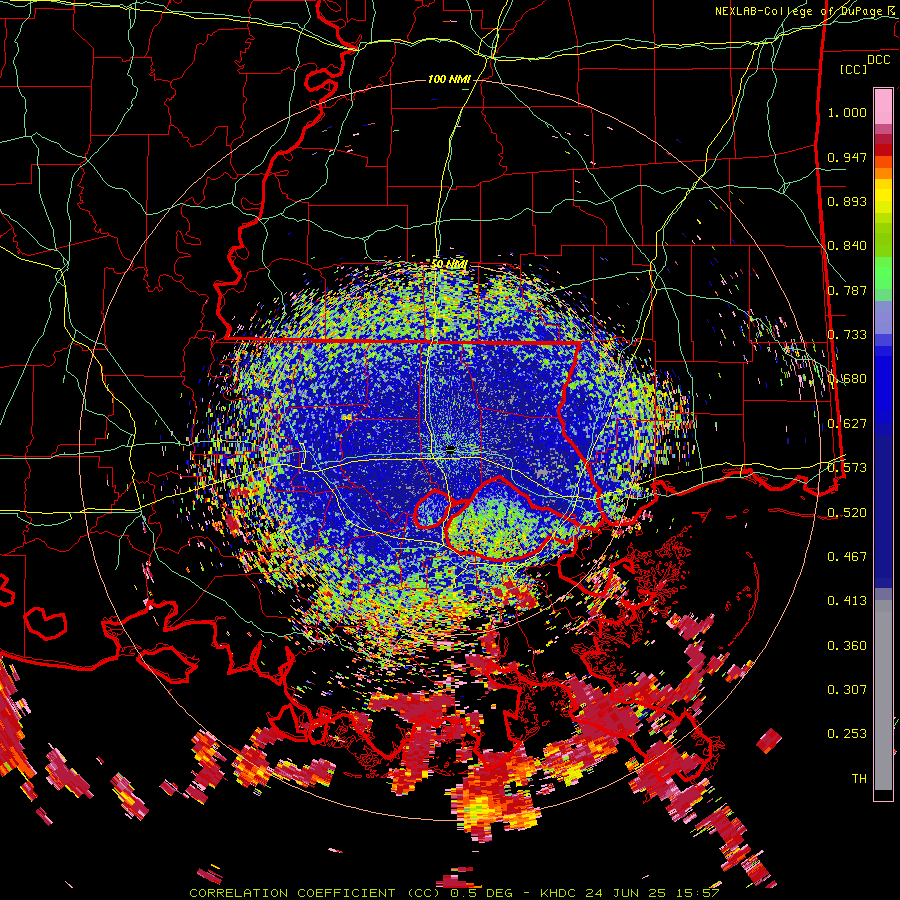The width and height of the screenshot is (900, 900).
Task: Select the DCC label above the color scale
Action: point(879,60)
